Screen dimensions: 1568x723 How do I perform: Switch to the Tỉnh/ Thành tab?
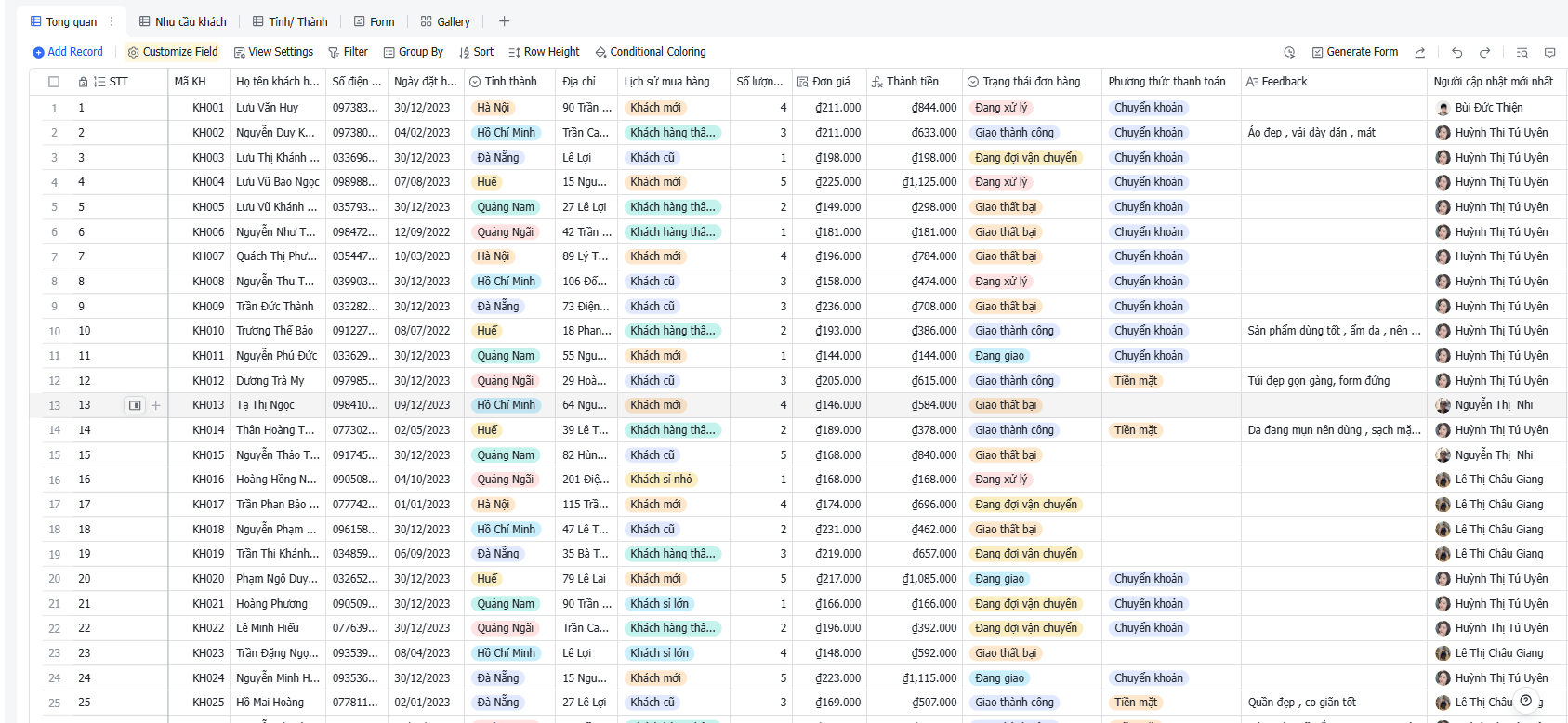tap(290, 21)
